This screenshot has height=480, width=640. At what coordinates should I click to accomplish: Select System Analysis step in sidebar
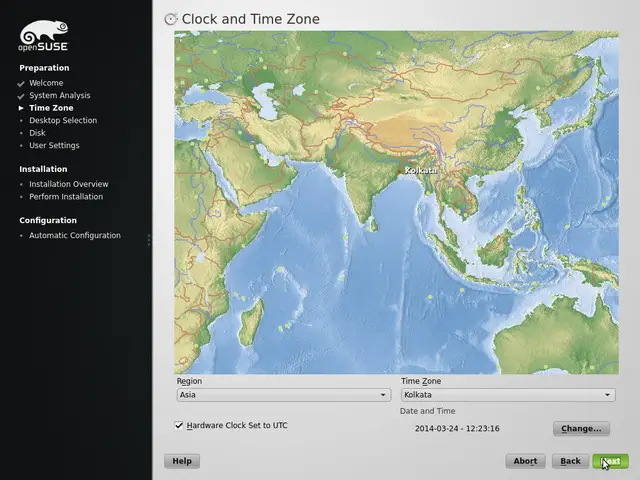(60, 96)
